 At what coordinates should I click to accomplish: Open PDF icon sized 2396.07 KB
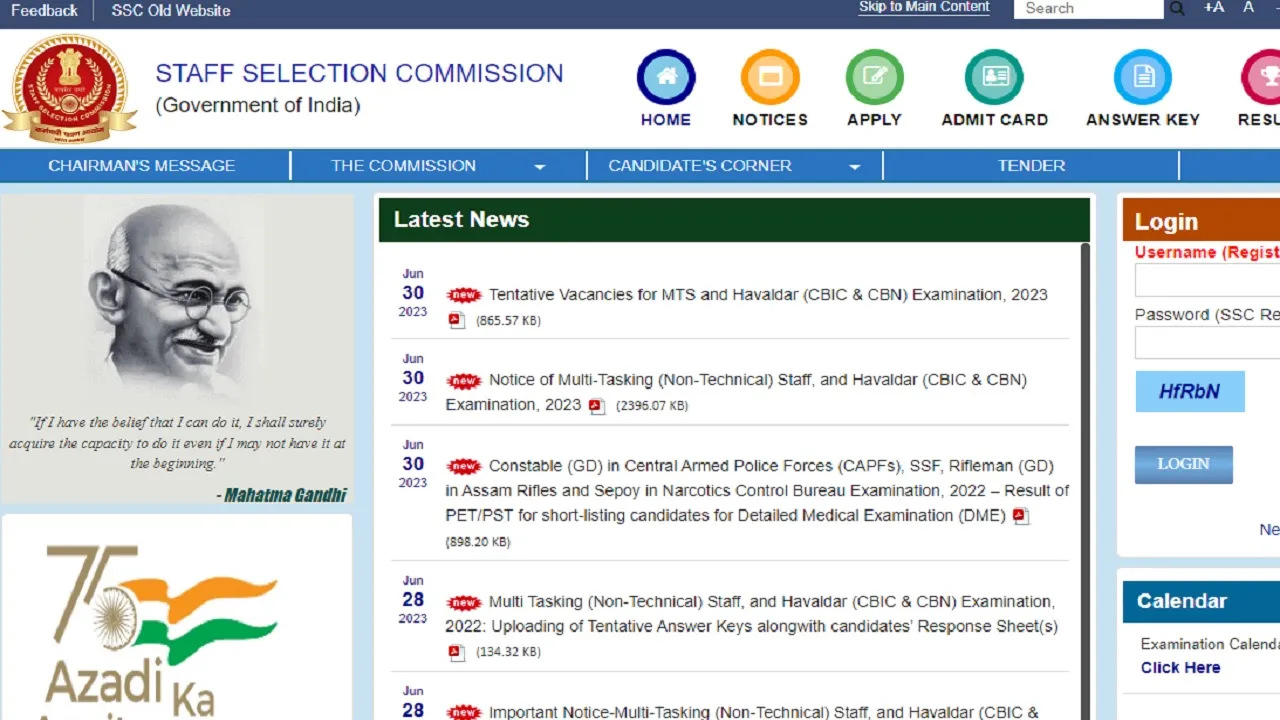597,406
